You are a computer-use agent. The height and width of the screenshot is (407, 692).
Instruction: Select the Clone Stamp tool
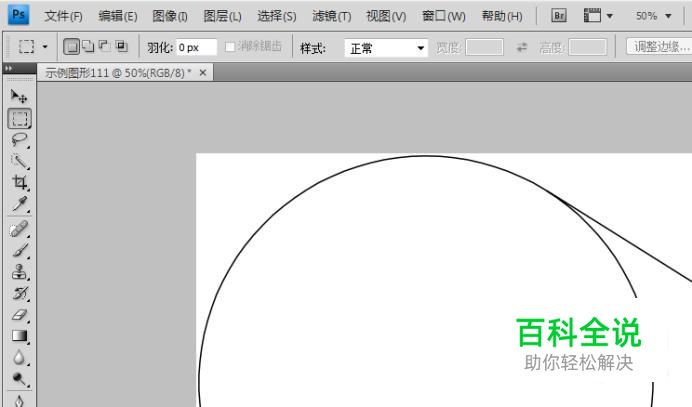[x=19, y=272]
